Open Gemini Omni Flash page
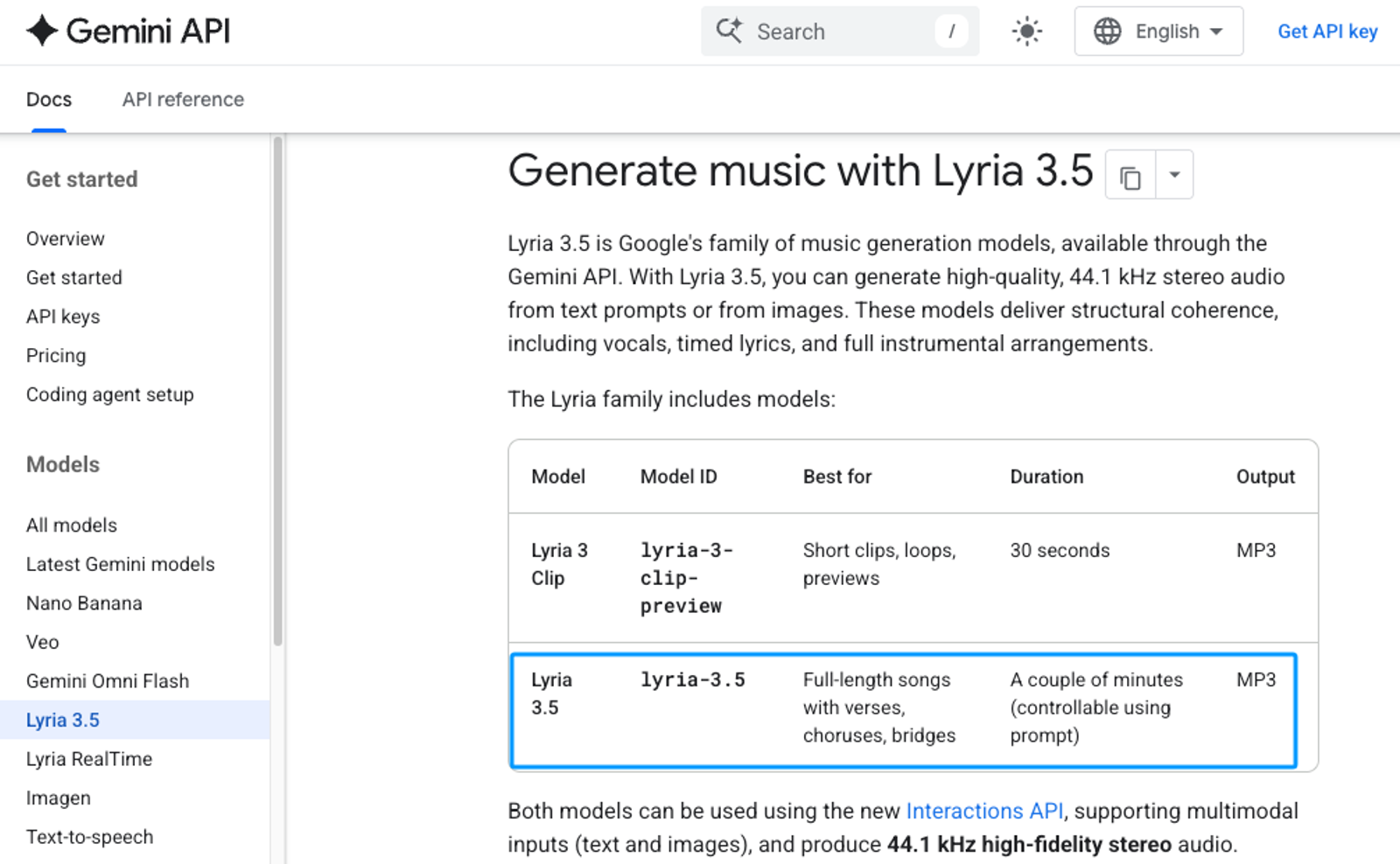 point(108,681)
